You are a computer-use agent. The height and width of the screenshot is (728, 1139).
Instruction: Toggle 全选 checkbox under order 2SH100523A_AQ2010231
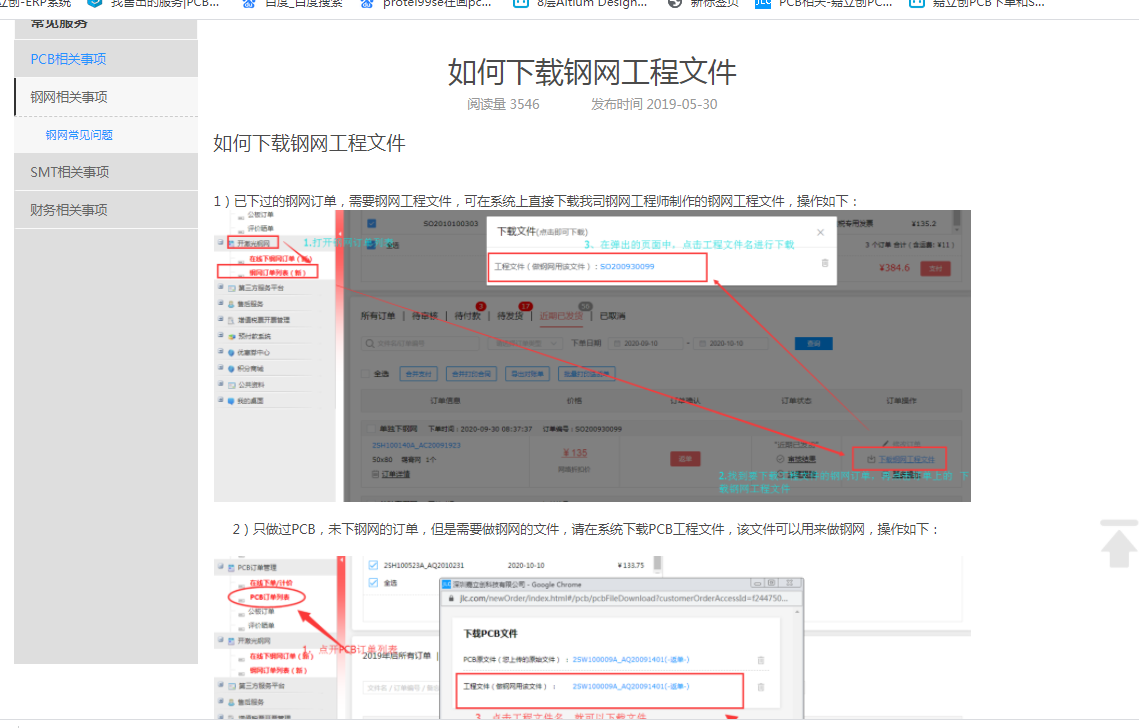tap(374, 581)
